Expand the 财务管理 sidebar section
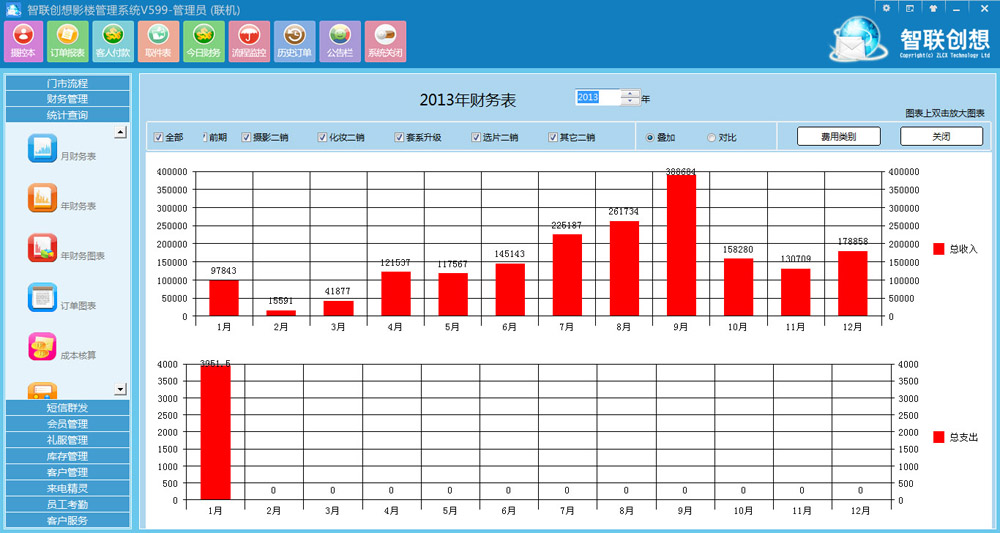The width and height of the screenshot is (1000, 533). (67, 99)
